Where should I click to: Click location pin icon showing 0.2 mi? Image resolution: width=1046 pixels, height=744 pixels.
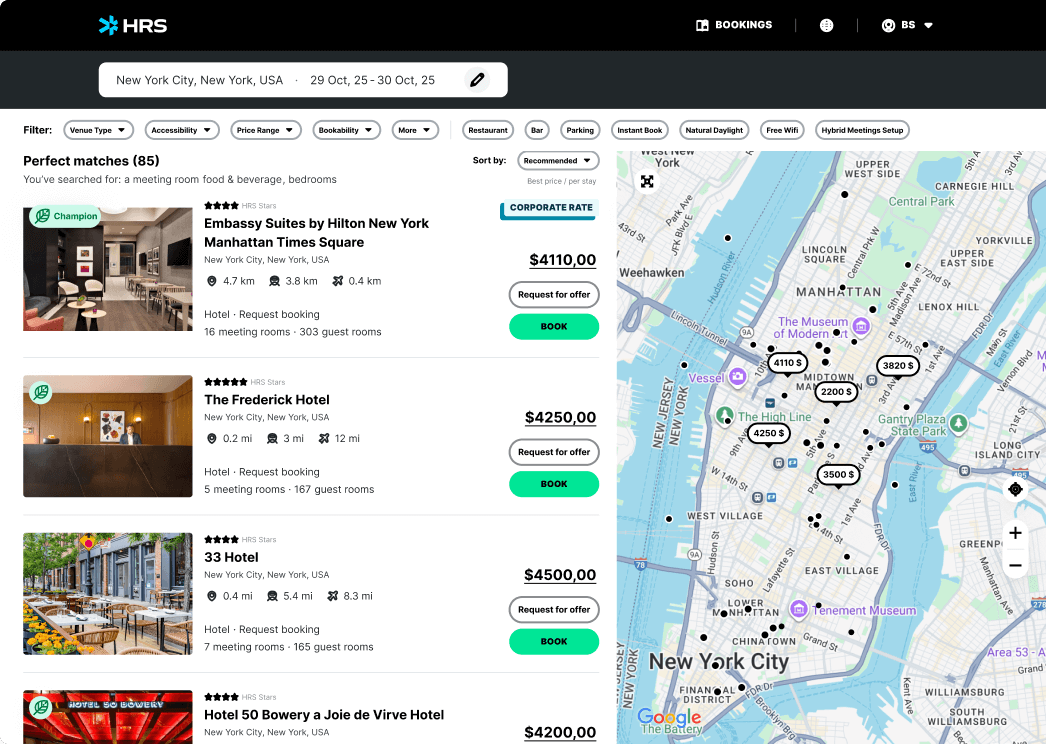point(211,438)
